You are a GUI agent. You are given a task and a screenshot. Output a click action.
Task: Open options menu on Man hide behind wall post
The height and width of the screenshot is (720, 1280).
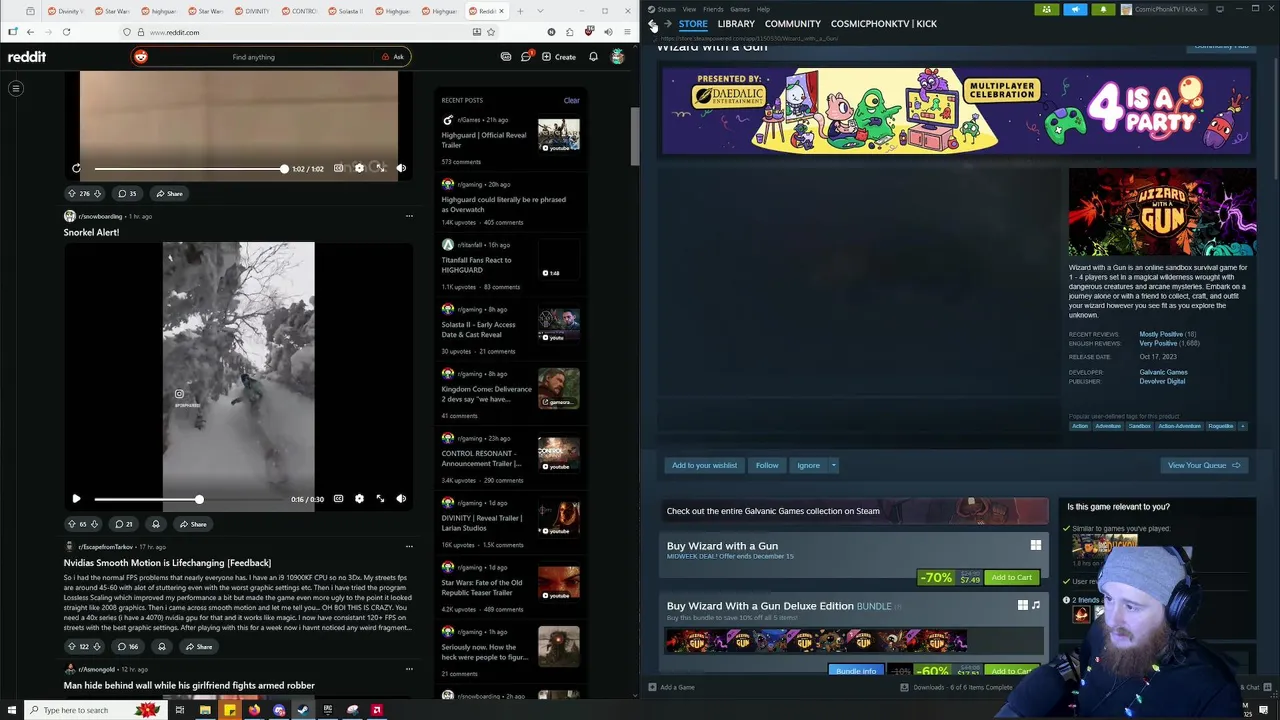409,669
